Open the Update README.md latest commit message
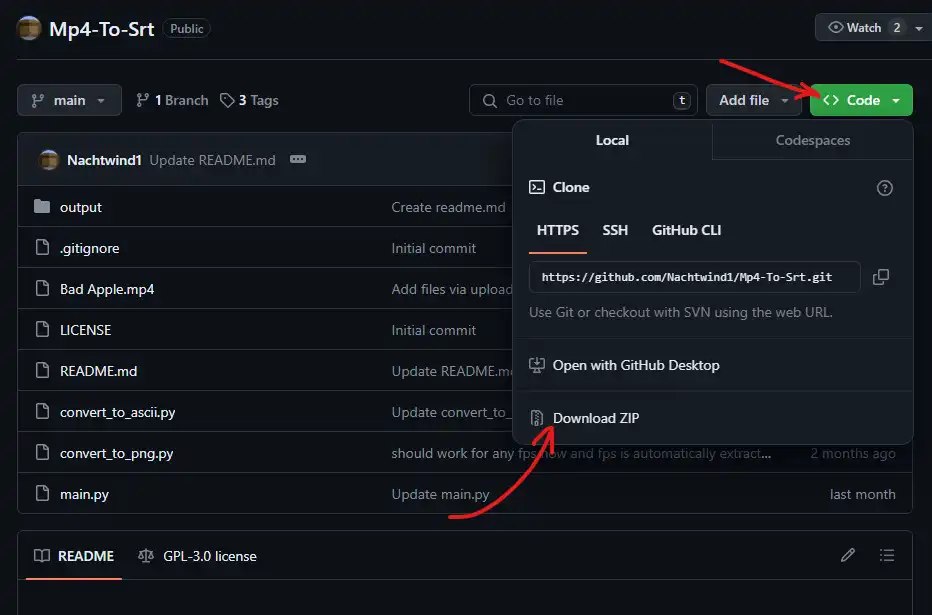 tap(212, 160)
